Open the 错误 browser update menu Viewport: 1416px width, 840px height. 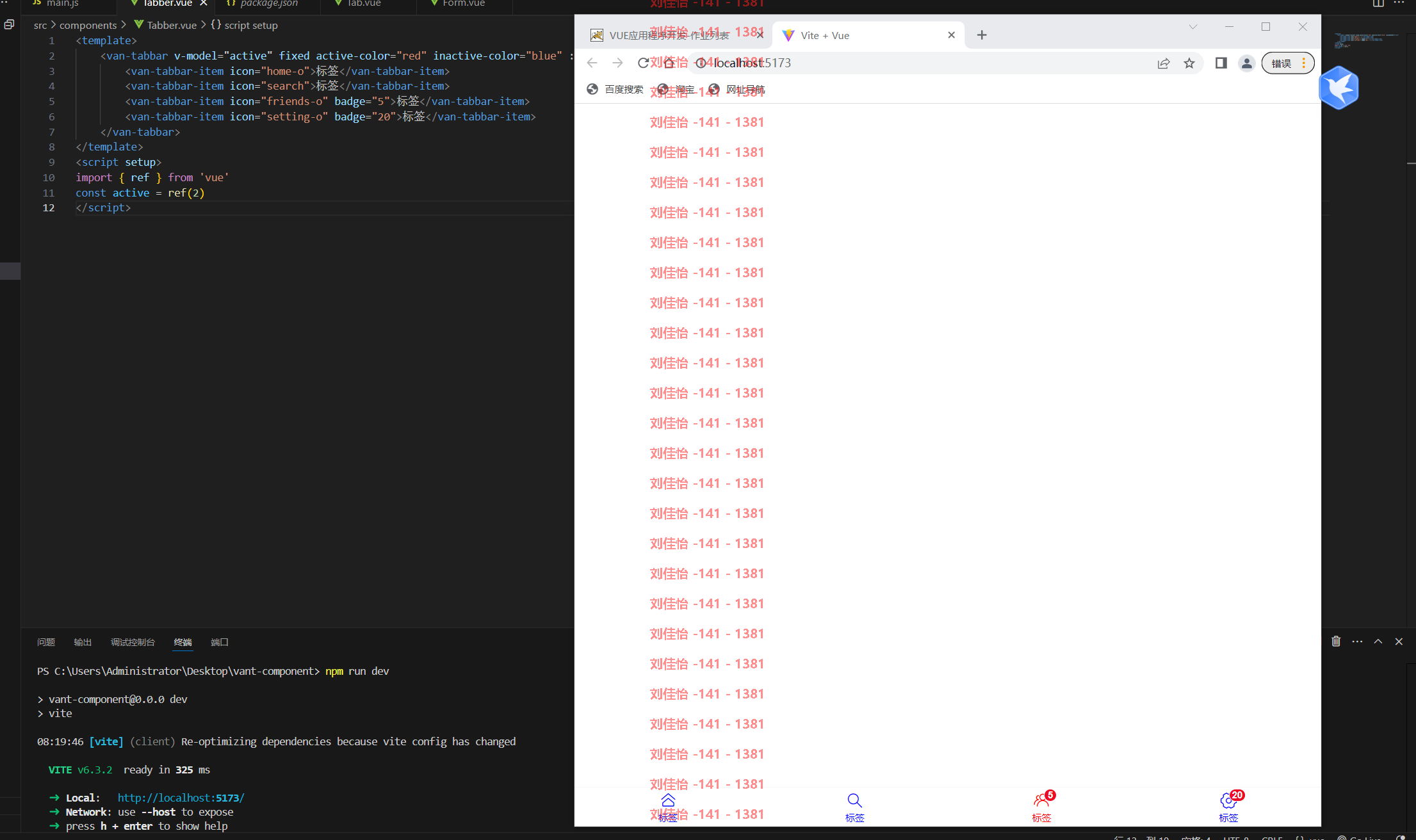1288,63
